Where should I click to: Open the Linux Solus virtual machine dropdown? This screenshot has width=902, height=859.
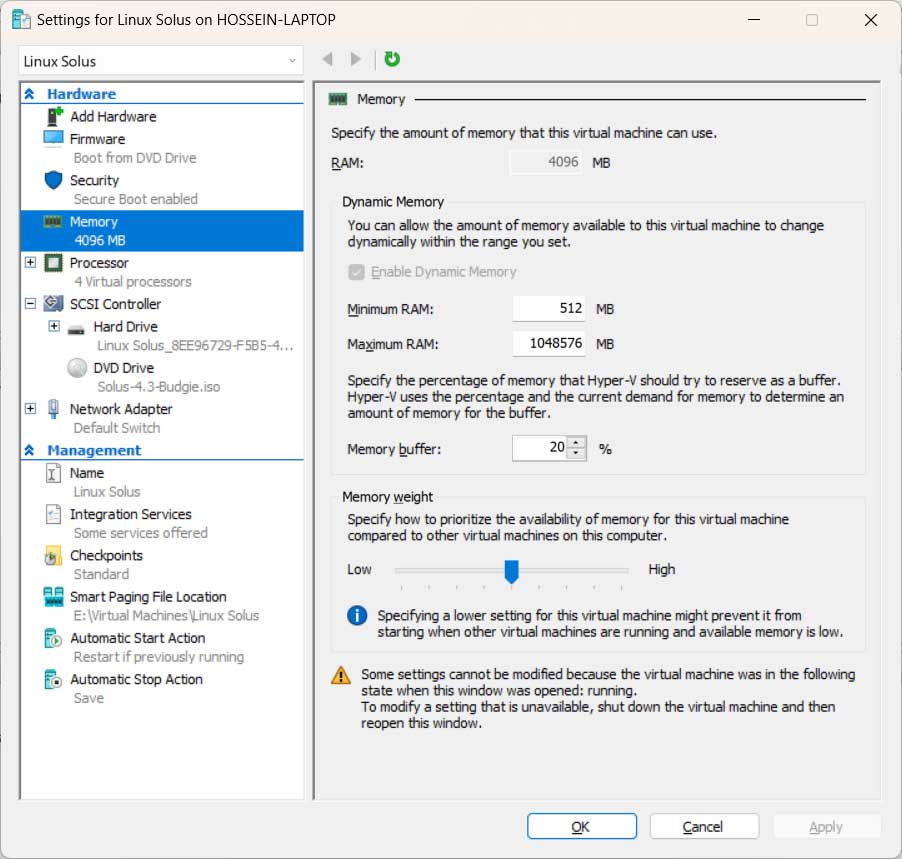point(160,61)
